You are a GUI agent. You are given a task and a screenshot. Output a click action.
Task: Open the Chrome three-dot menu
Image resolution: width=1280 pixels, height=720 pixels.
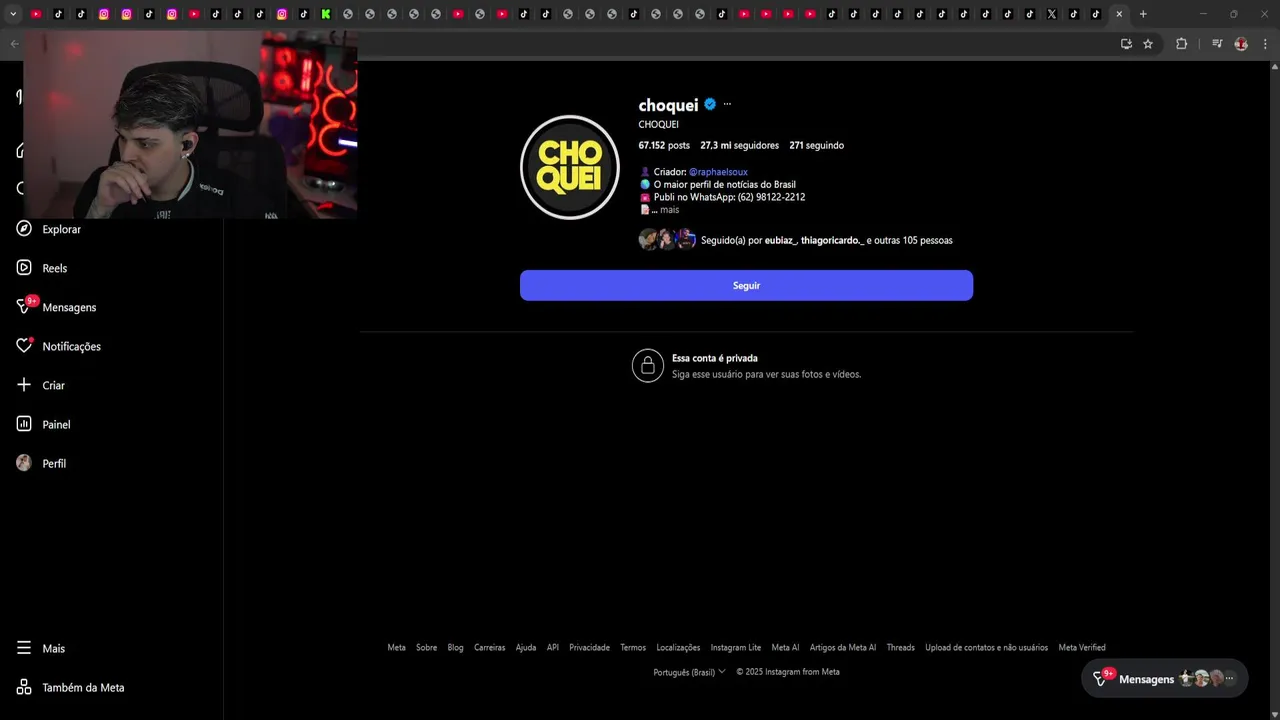(1266, 44)
